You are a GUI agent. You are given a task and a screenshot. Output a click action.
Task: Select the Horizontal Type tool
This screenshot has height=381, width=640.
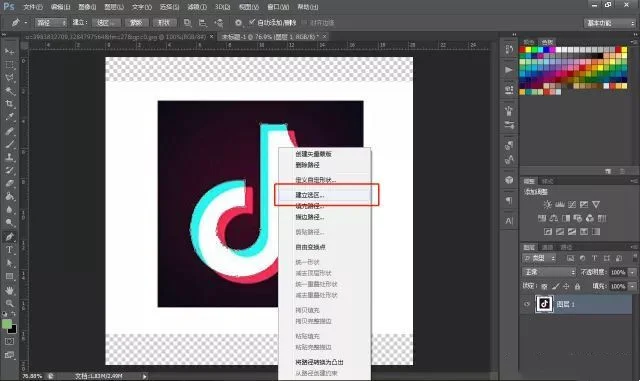point(9,250)
